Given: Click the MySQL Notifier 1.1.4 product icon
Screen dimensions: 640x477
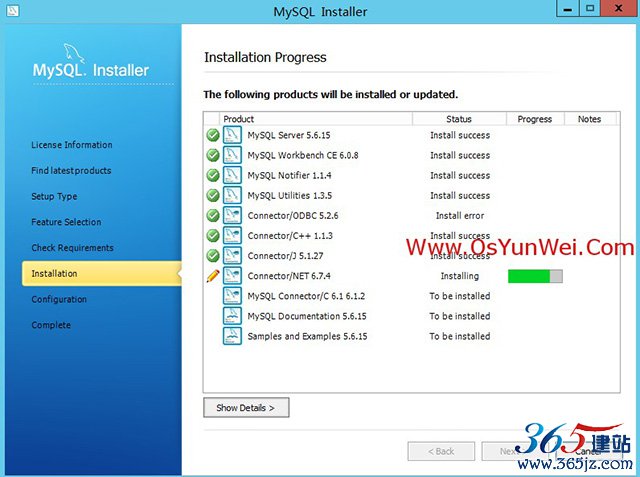Looking at the screenshot, I should (232, 175).
